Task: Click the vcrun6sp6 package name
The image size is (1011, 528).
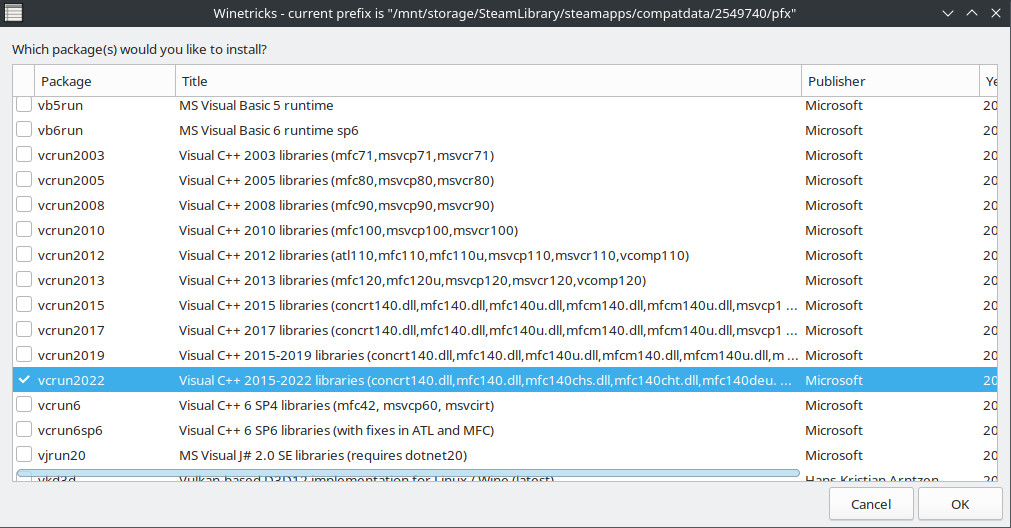Action: (x=70, y=431)
